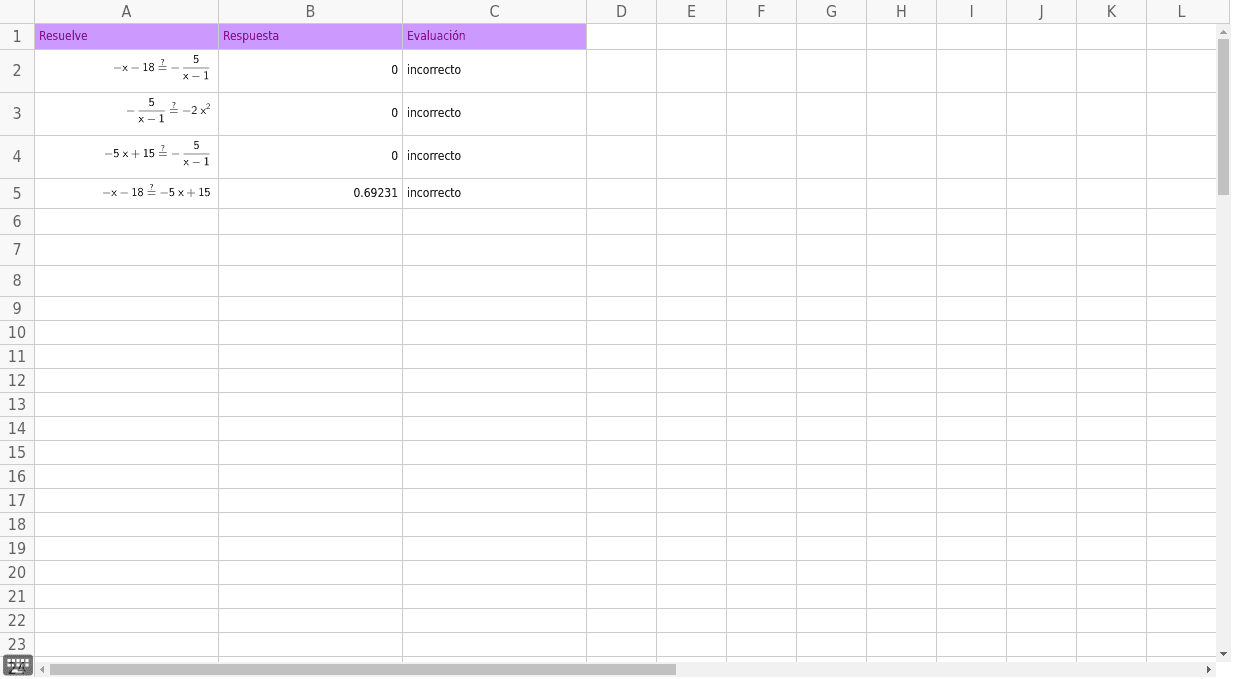Select column F header

(761, 12)
